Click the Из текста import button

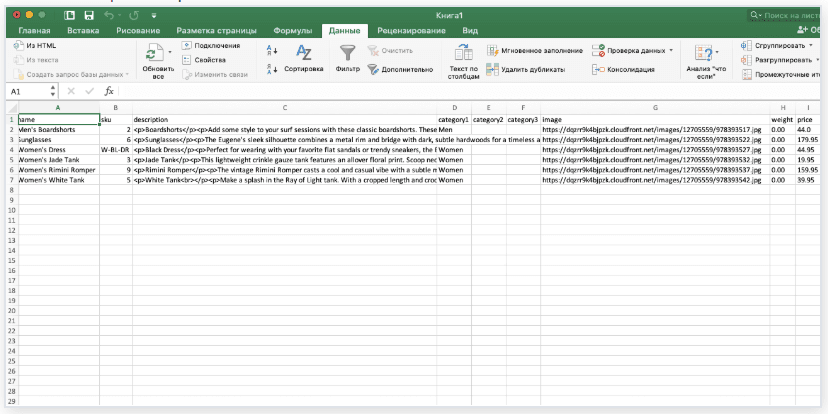click(36, 60)
